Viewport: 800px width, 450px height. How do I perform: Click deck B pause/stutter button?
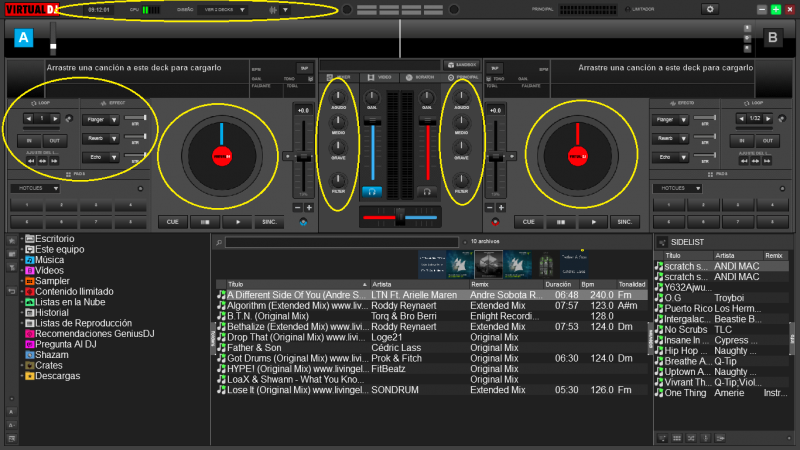point(561,222)
